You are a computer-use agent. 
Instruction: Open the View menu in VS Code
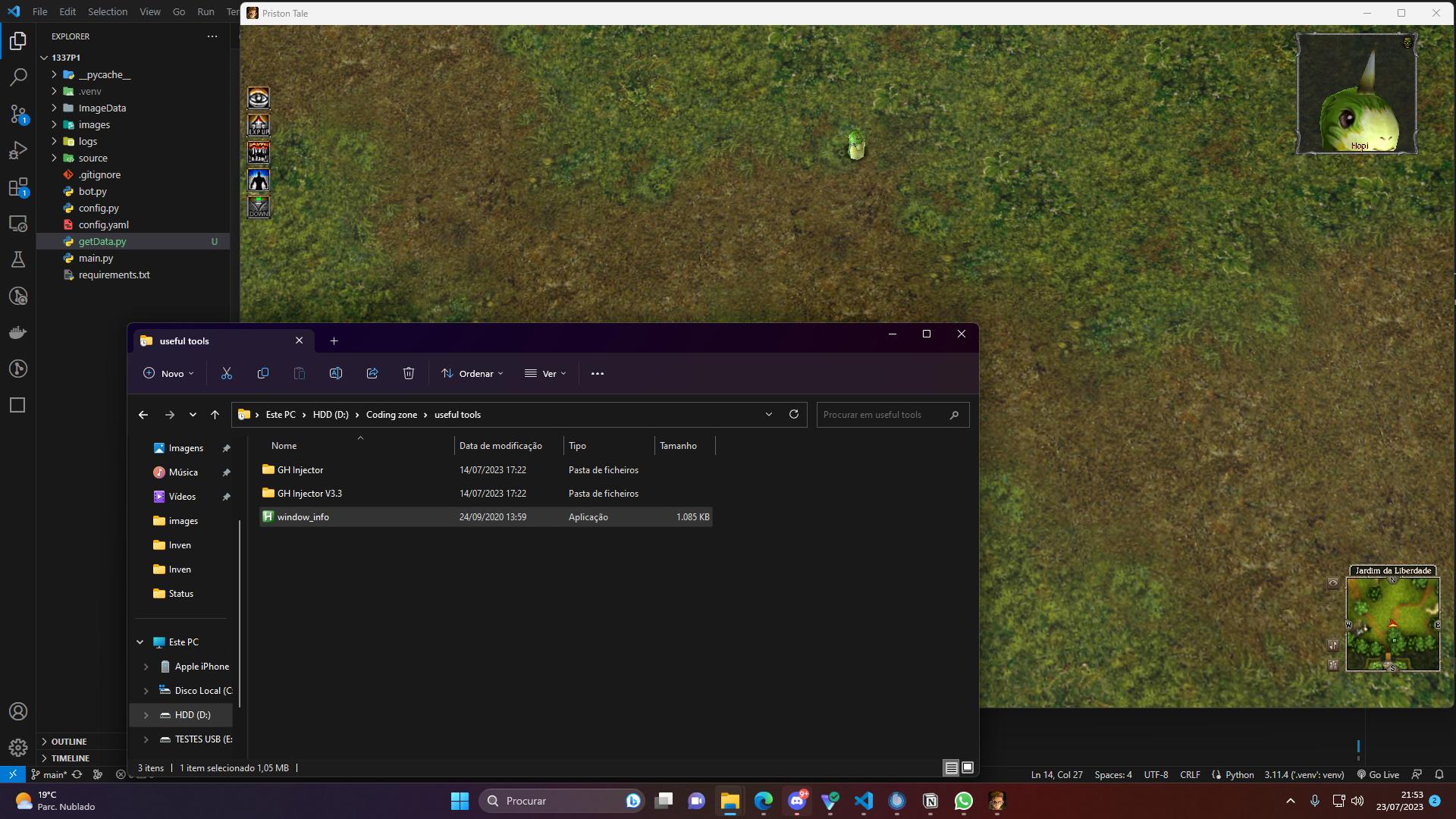click(150, 11)
